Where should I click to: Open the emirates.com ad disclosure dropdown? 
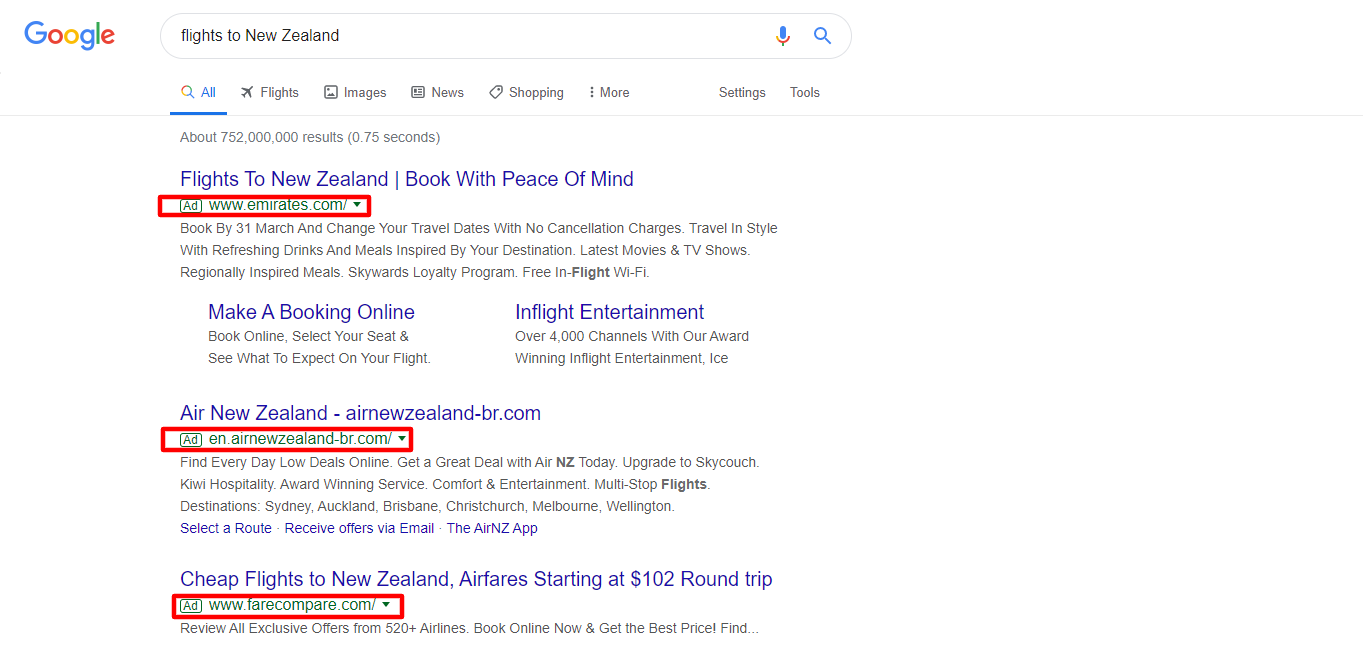coord(358,205)
